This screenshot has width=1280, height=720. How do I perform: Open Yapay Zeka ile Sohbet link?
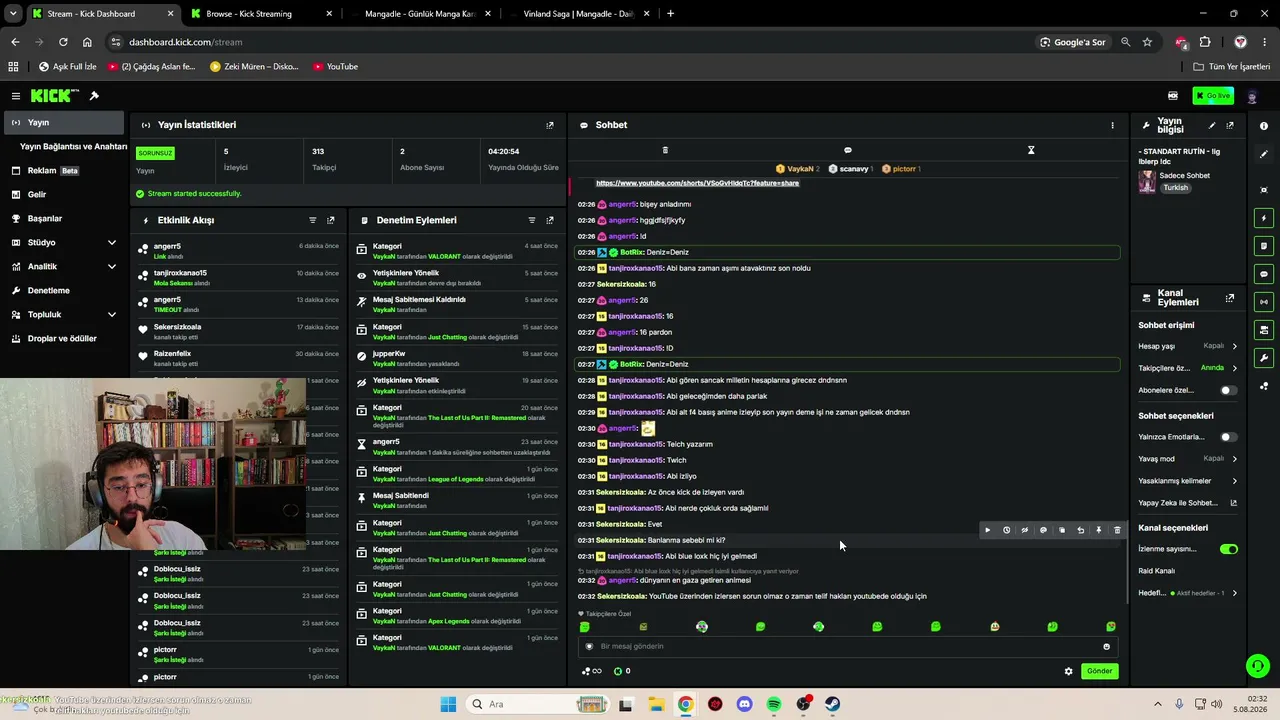[1188, 503]
